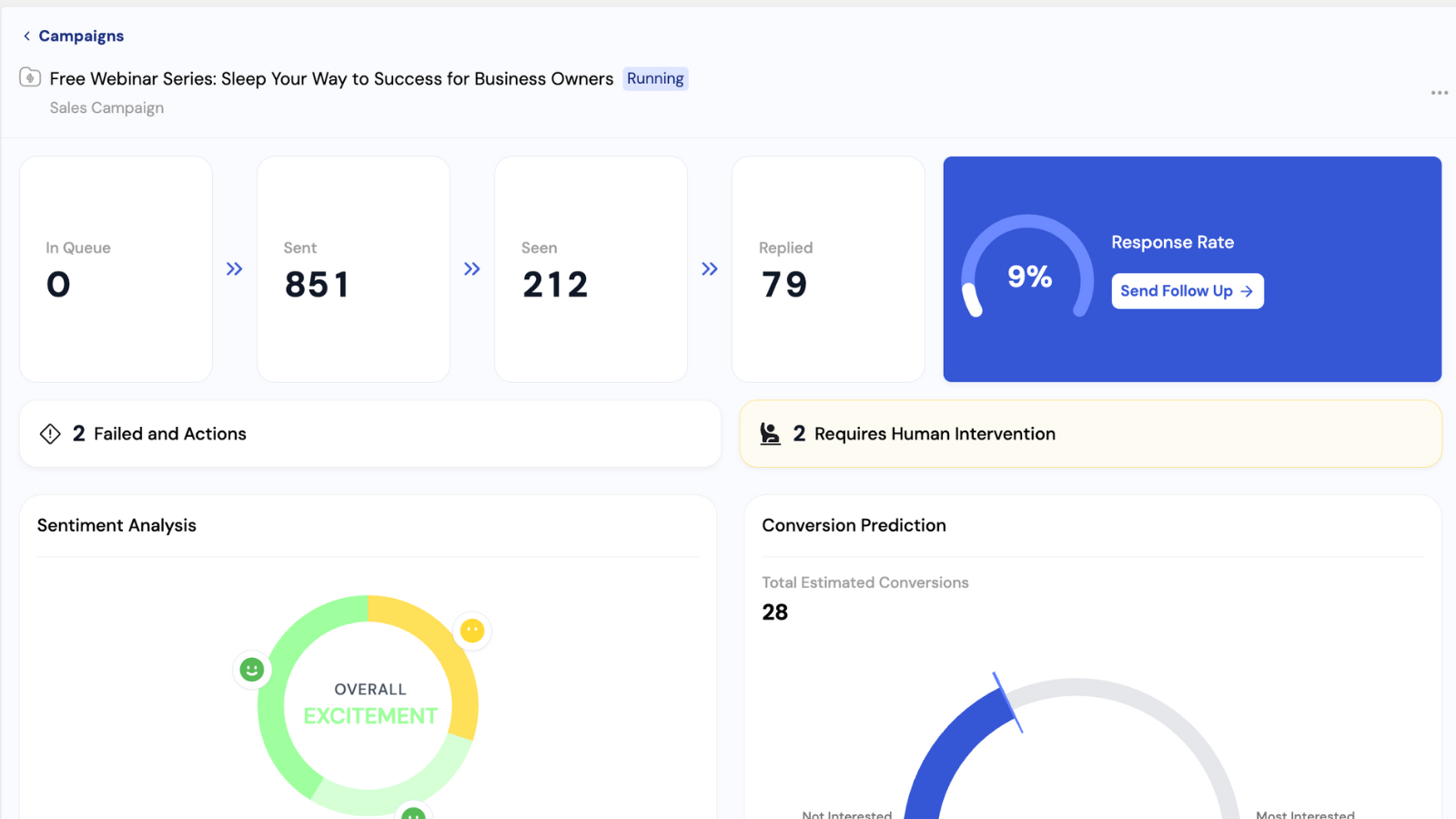Open the Sent 851 stat card
This screenshot has width=1456, height=819.
click(353, 269)
